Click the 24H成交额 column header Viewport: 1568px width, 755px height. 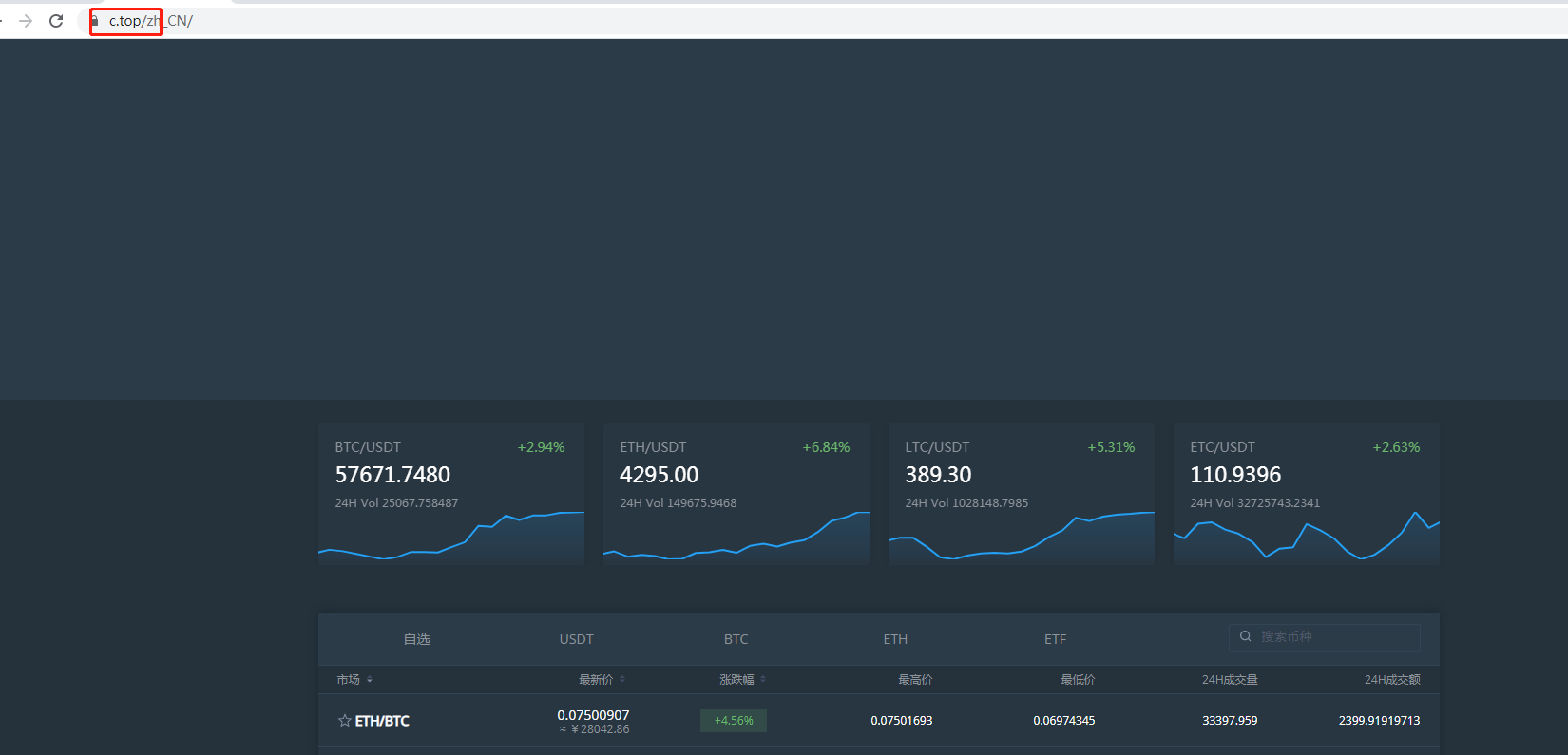[1392, 680]
